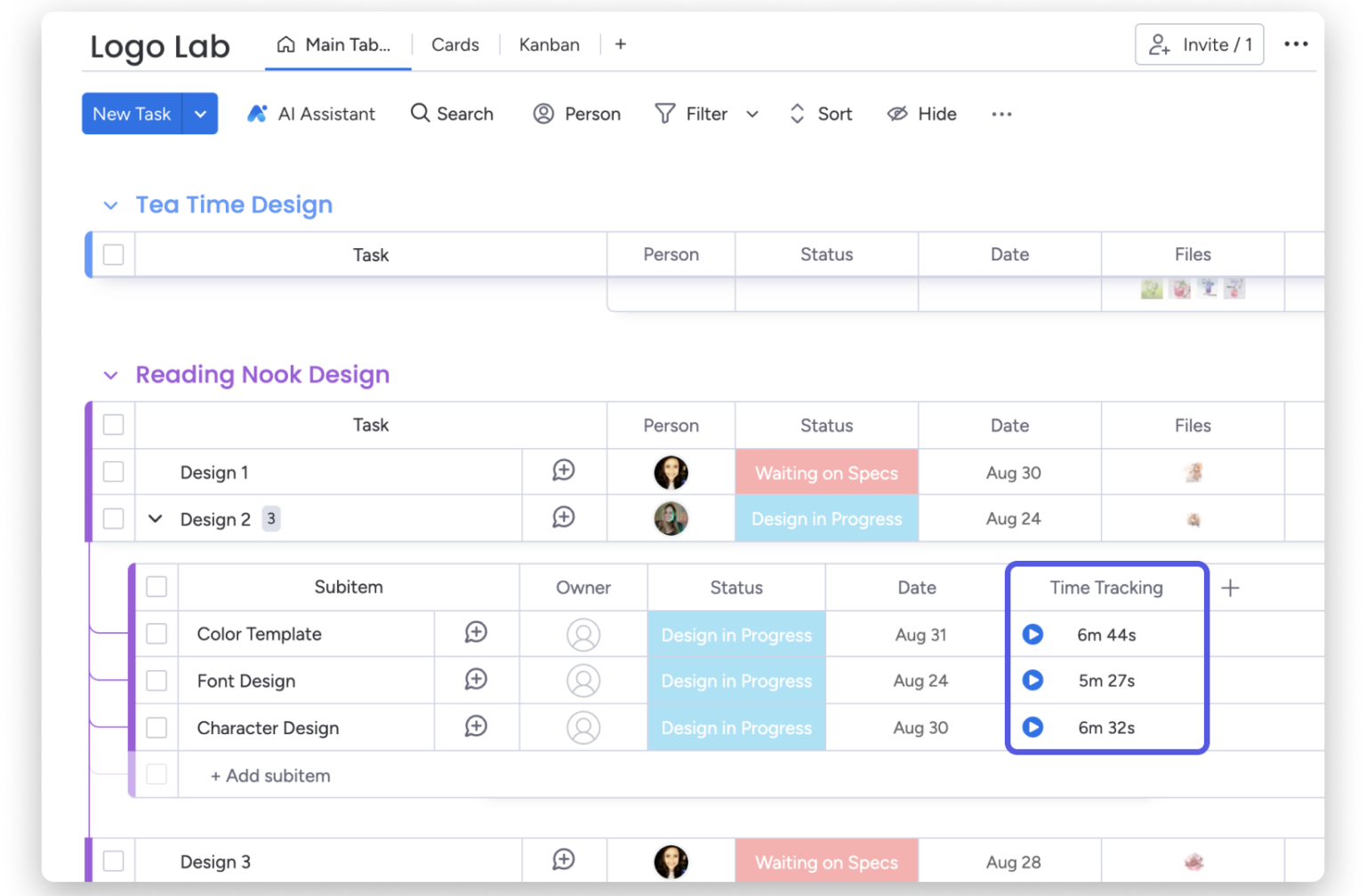Open the New Task dropdown arrow
Viewport: 1366px width, 896px height.
point(200,114)
